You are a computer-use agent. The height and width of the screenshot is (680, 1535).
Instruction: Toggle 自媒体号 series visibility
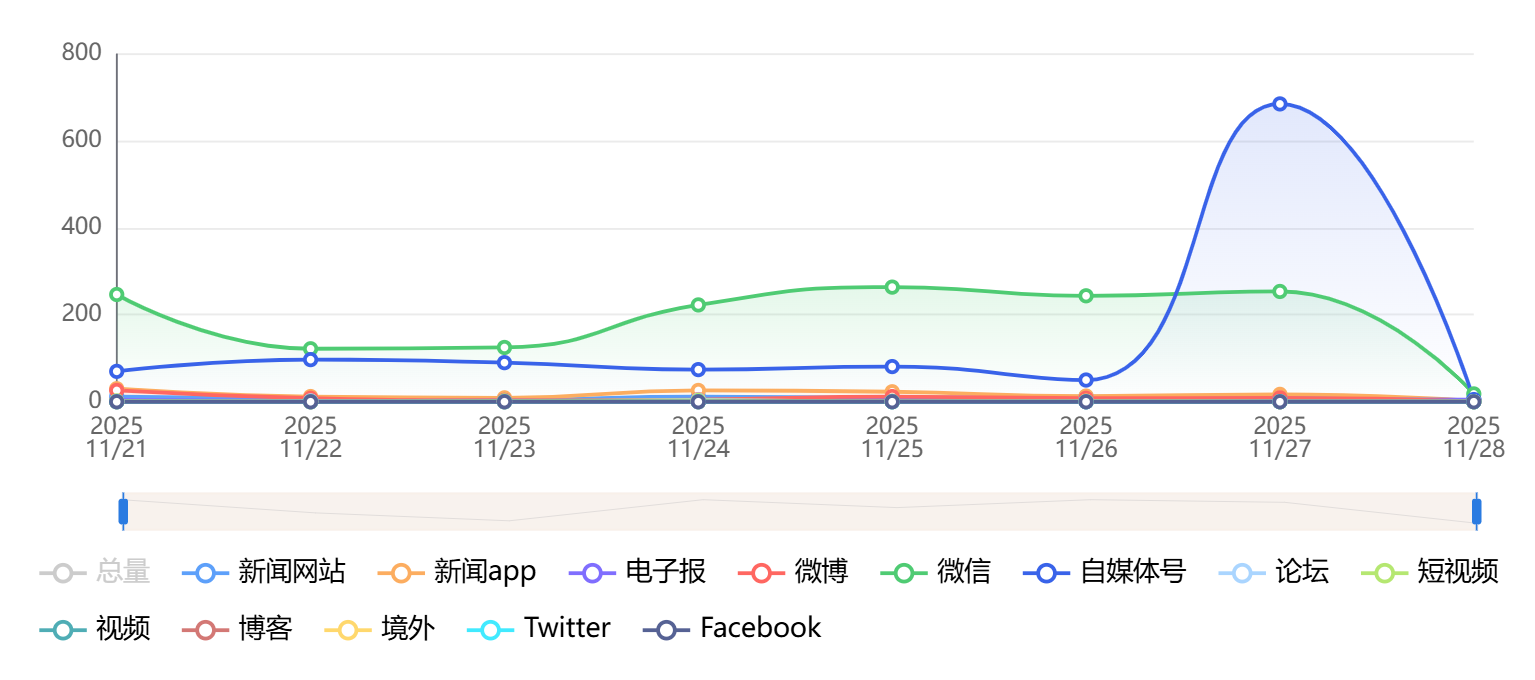tap(1104, 573)
